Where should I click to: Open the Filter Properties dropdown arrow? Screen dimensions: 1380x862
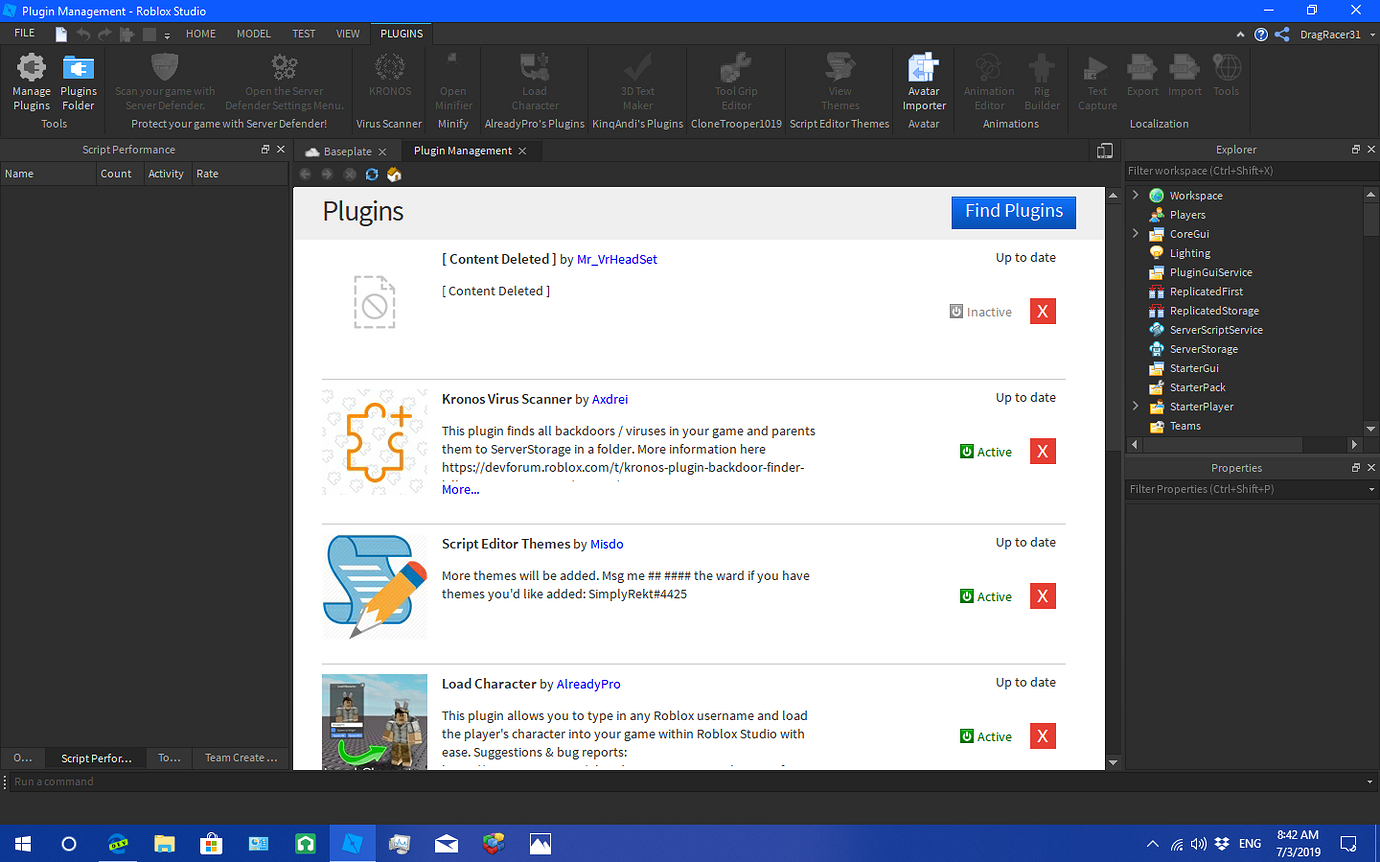pyautogui.click(x=1372, y=489)
